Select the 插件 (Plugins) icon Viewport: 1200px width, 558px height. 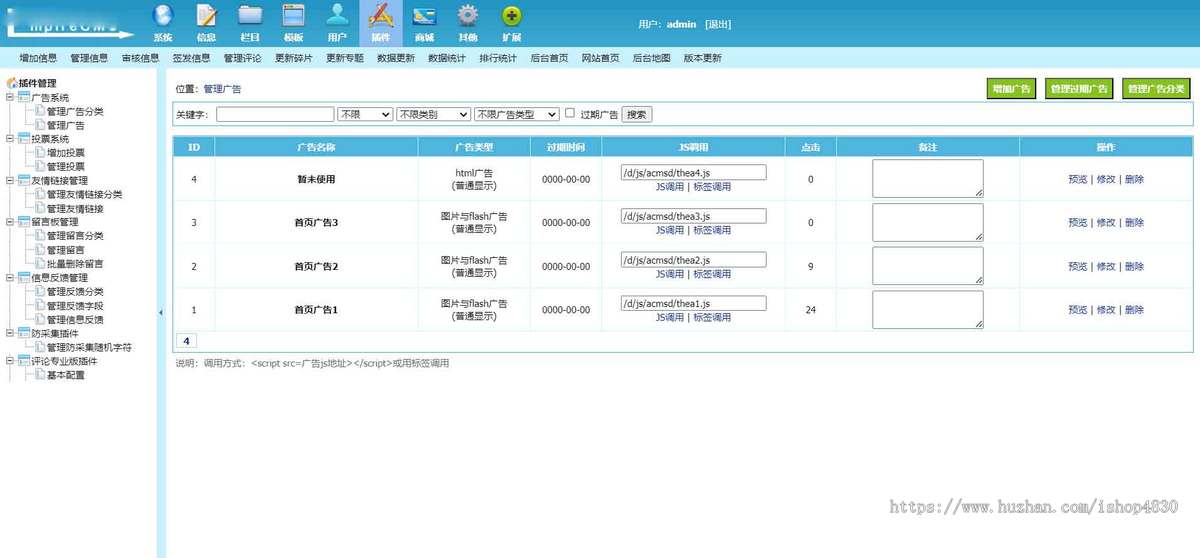tap(380, 15)
